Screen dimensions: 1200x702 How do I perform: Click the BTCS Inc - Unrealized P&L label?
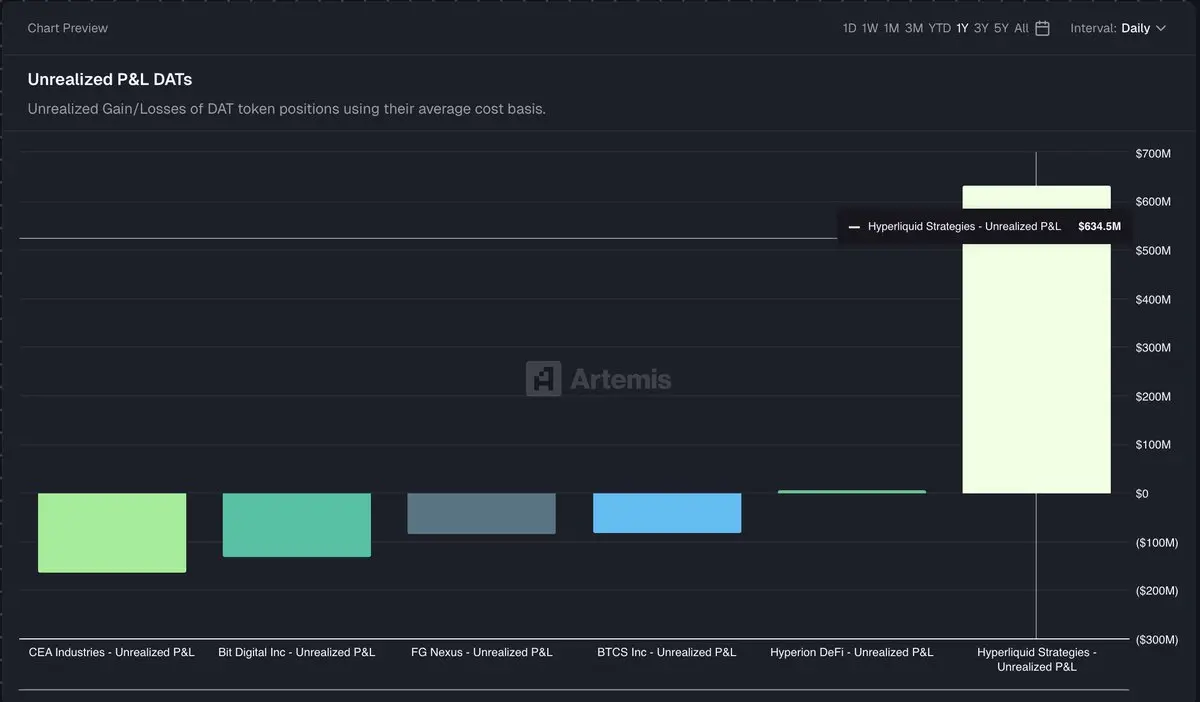[x=667, y=652]
